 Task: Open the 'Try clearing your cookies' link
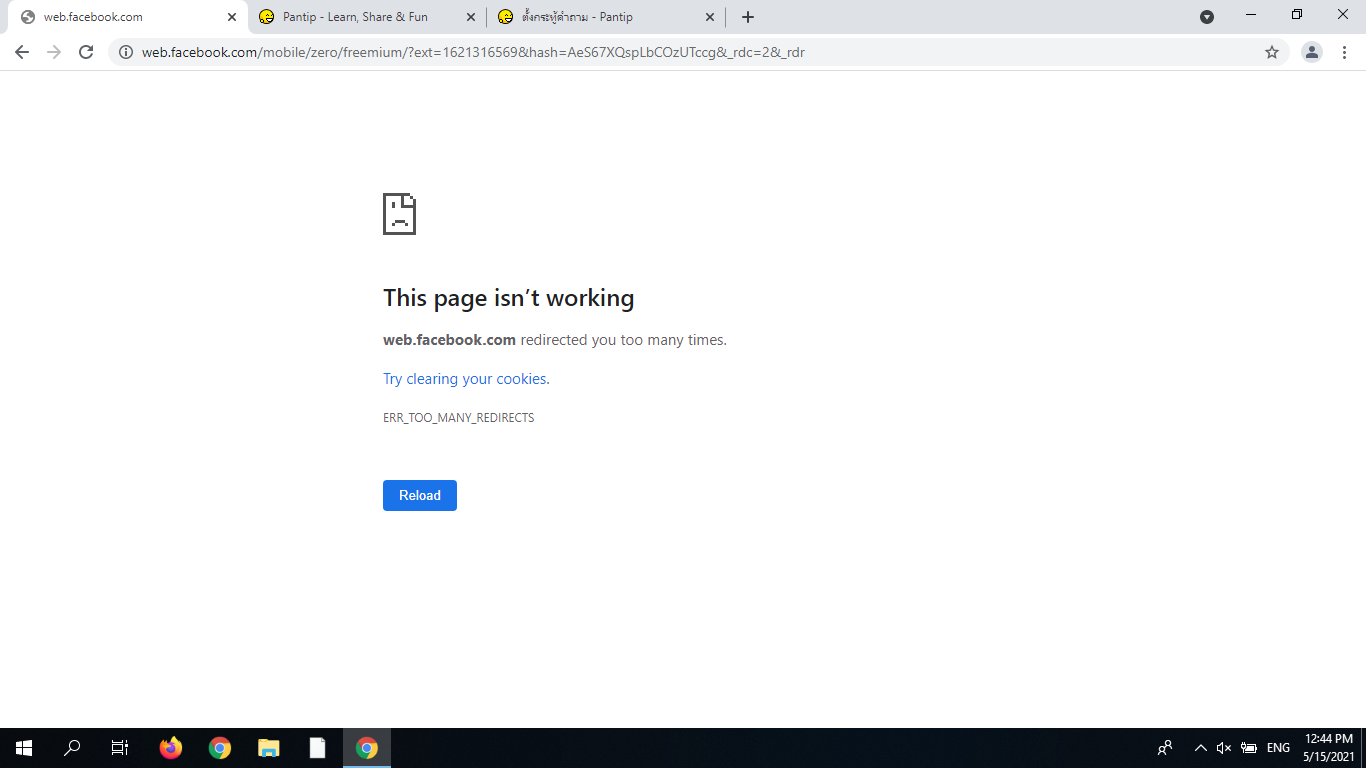[466, 379]
